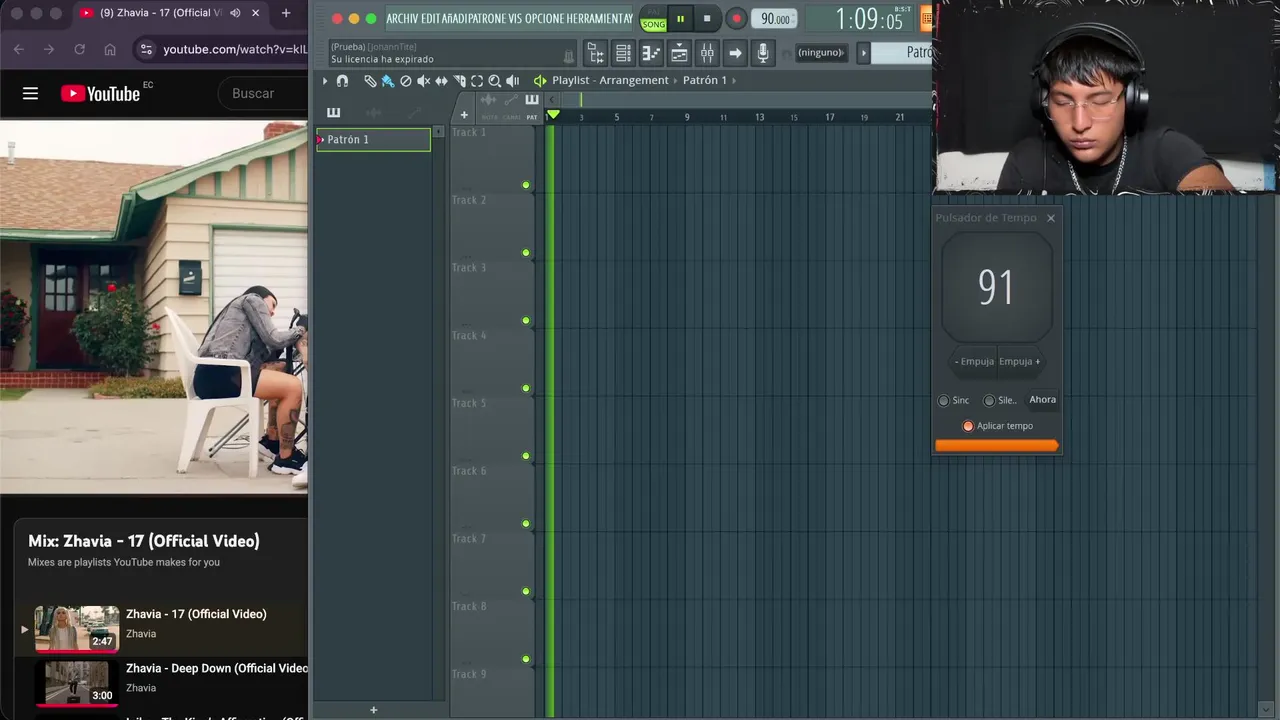This screenshot has height=720, width=1280.
Task: Open the piano roll icon
Action: pos(651,53)
